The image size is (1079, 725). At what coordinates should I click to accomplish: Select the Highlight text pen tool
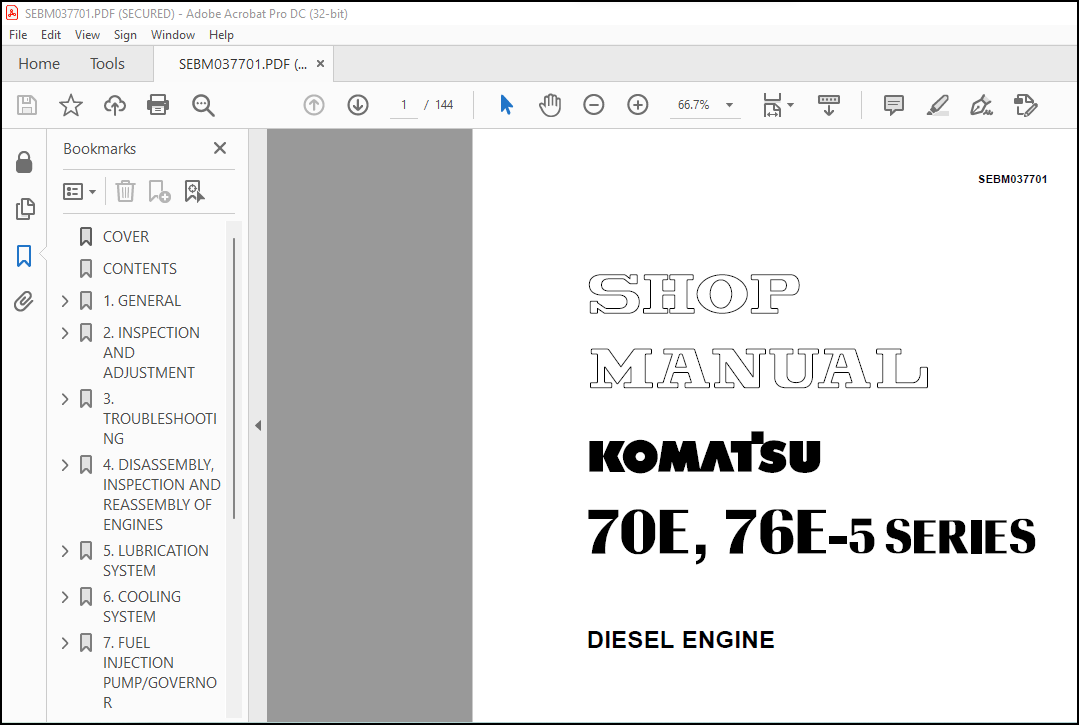pos(937,105)
